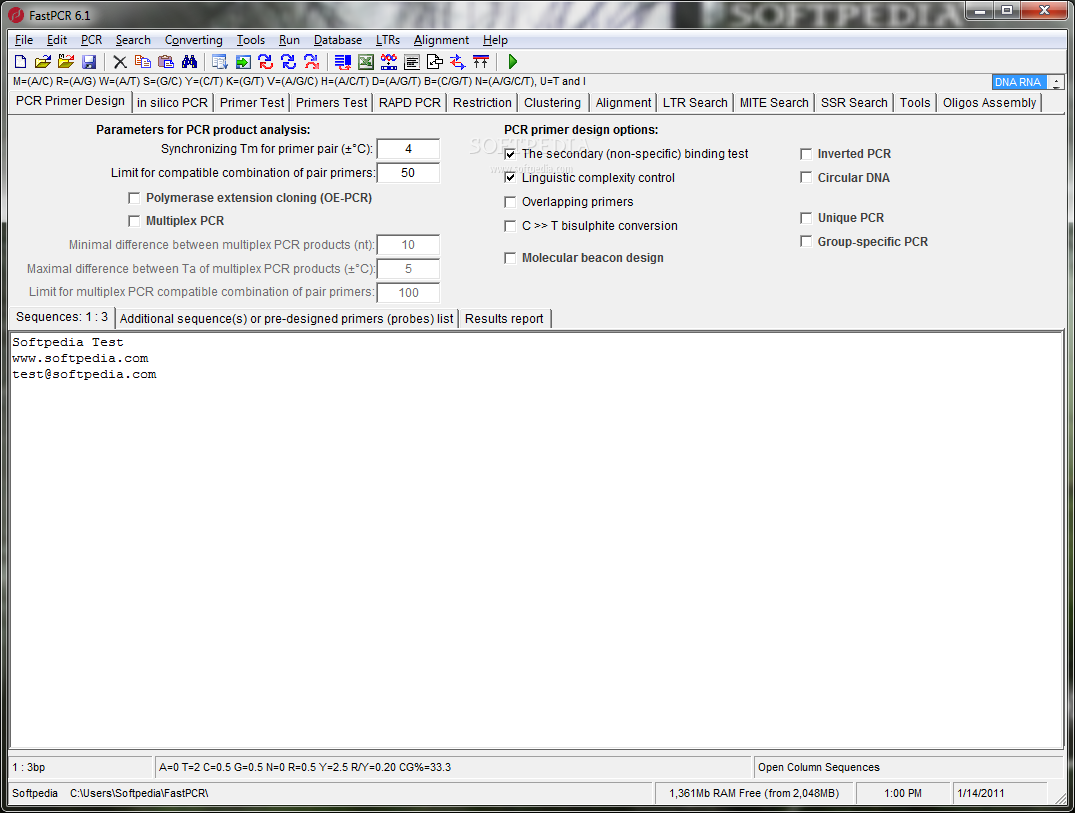
Task: Enable Polymerase extension cloning (OE-PCR) checkbox
Action: tap(134, 198)
